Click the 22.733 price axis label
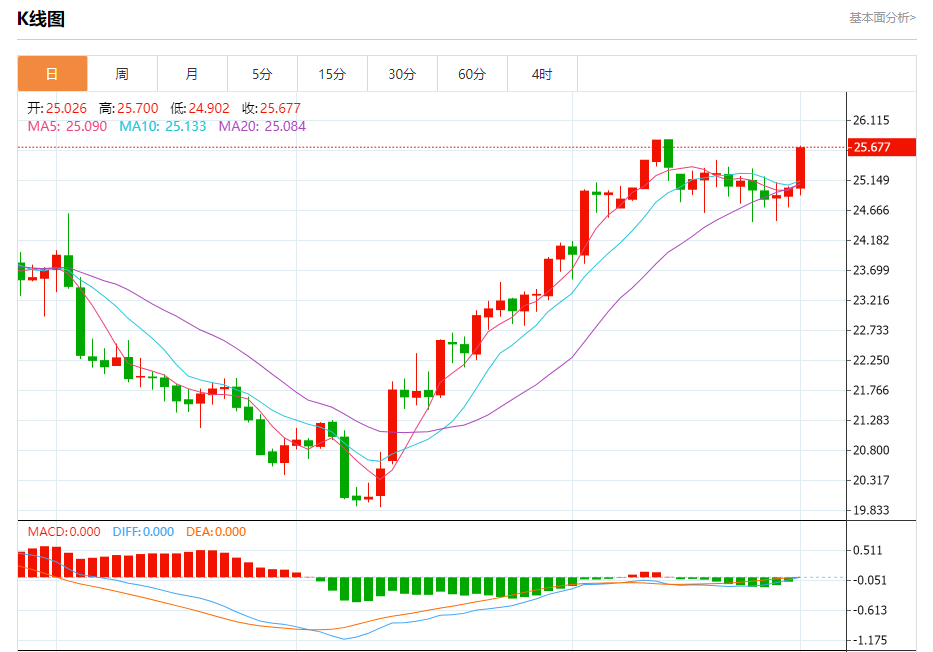 tap(871, 330)
